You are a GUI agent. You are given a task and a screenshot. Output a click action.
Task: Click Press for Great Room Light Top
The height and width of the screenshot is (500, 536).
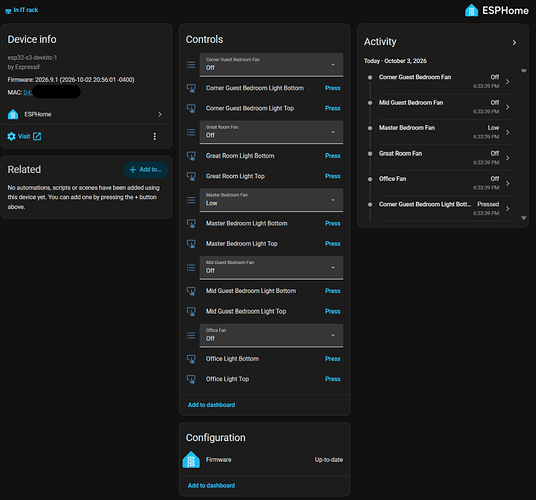click(333, 176)
